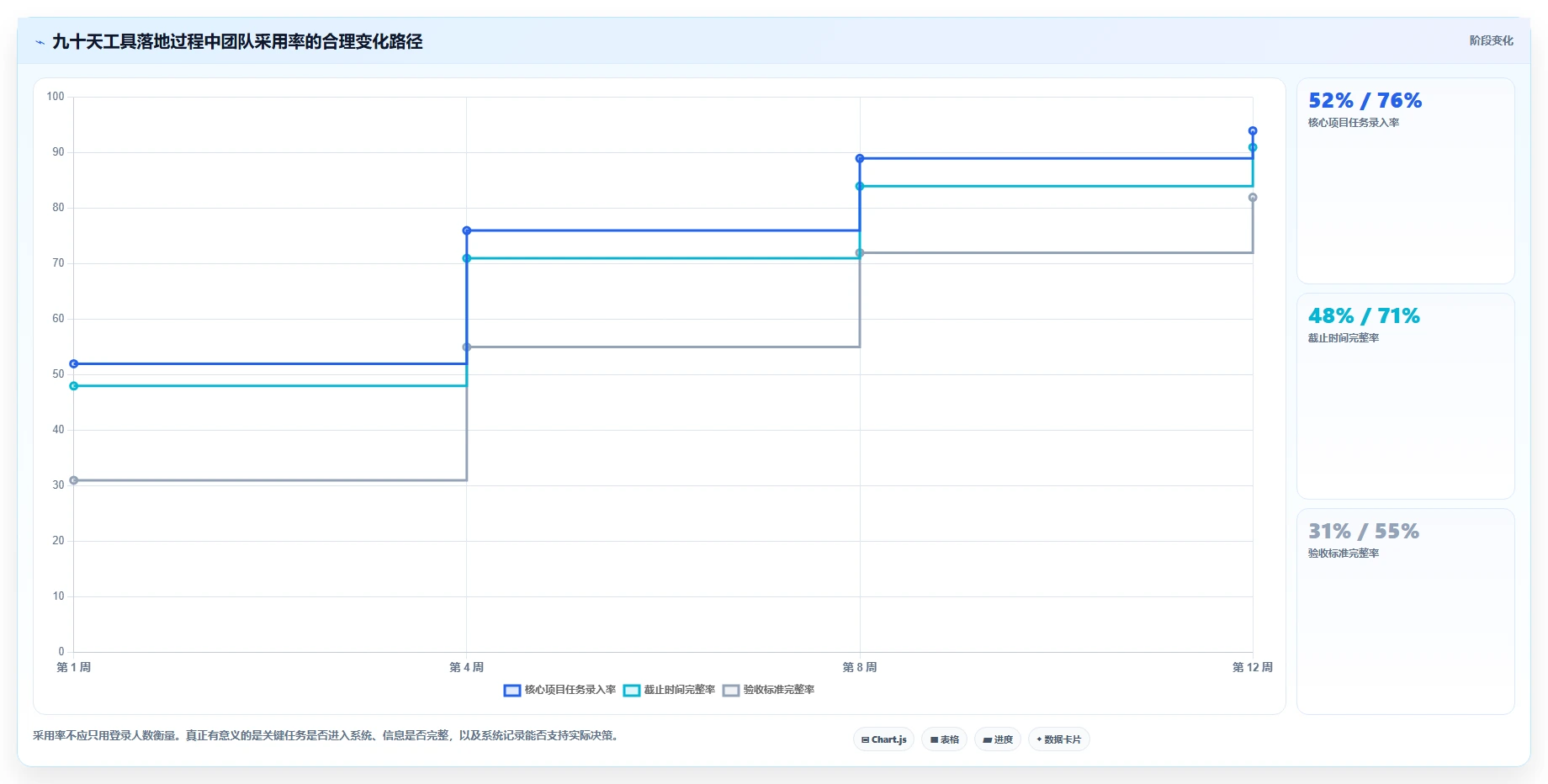Open the 数据卡片 chip
The width and height of the screenshot is (1548, 784).
[x=1058, y=739]
